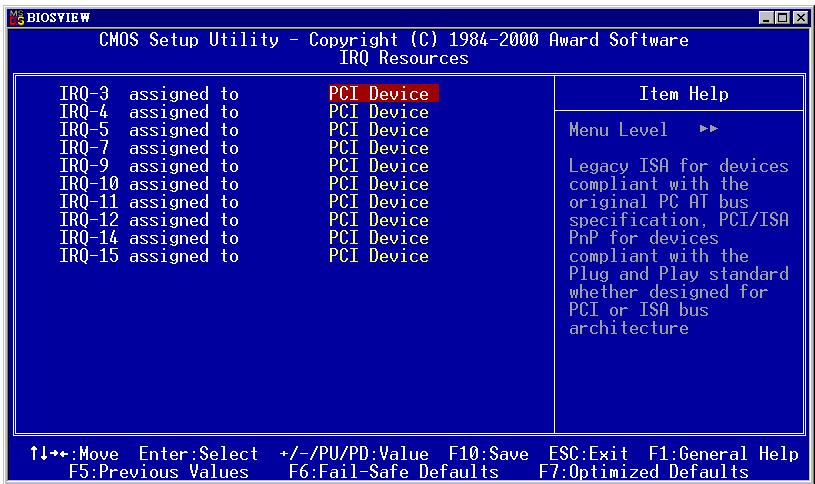Change the IRQ-5 PCI Device value

pos(379,130)
